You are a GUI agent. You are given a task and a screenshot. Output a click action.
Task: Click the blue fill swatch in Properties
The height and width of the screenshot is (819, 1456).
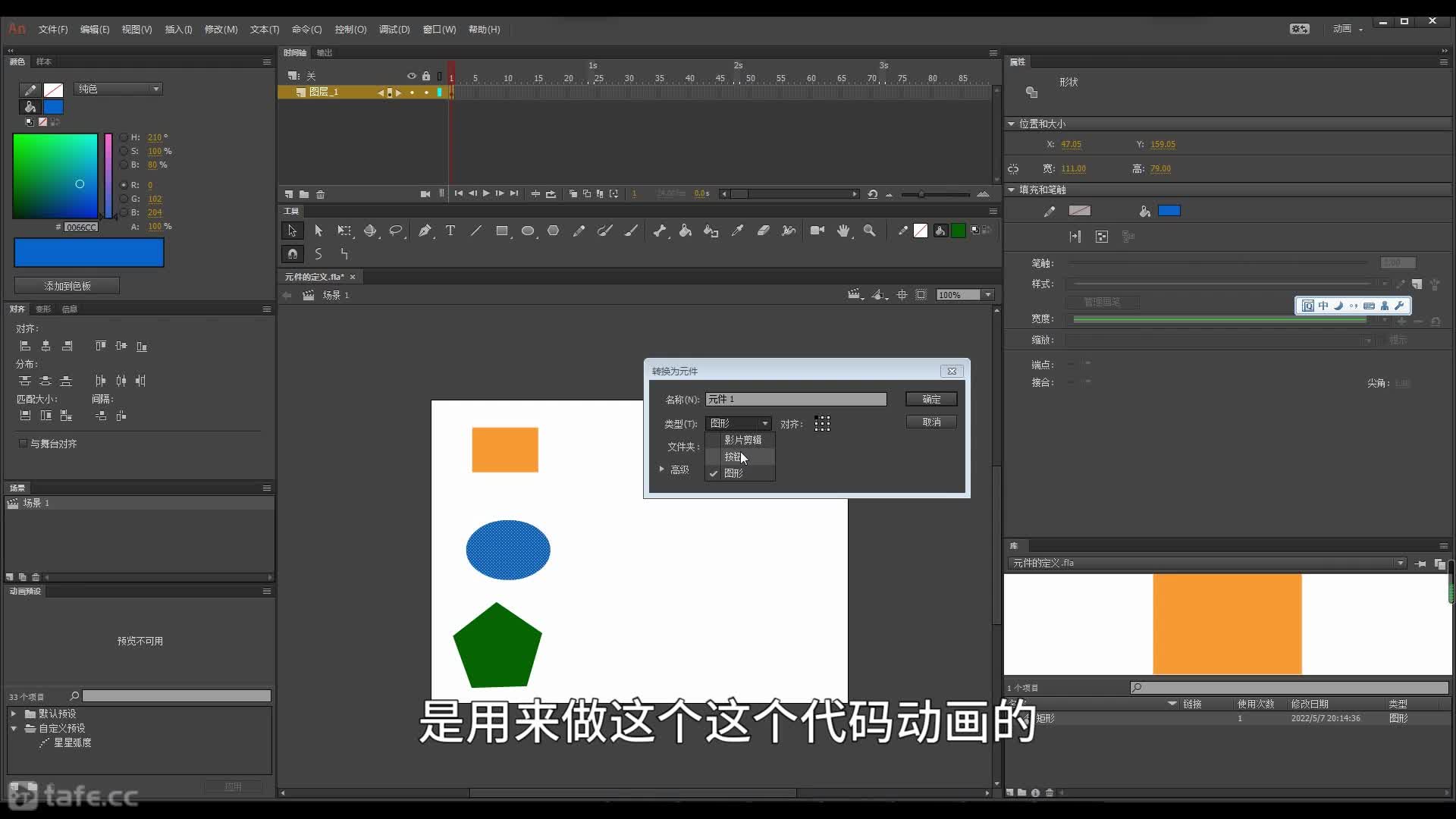click(x=1169, y=211)
